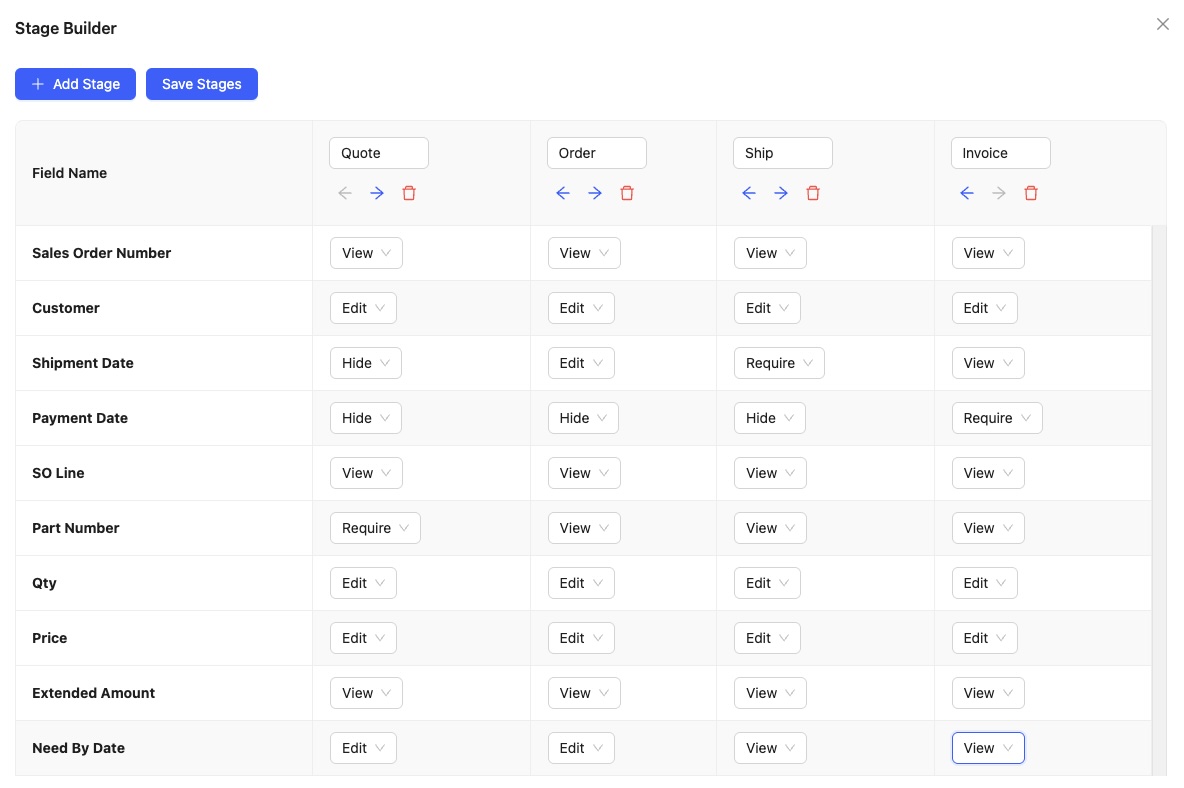1184x788 pixels.
Task: Expand Need By Date dropdown for Invoice
Action: (x=987, y=748)
